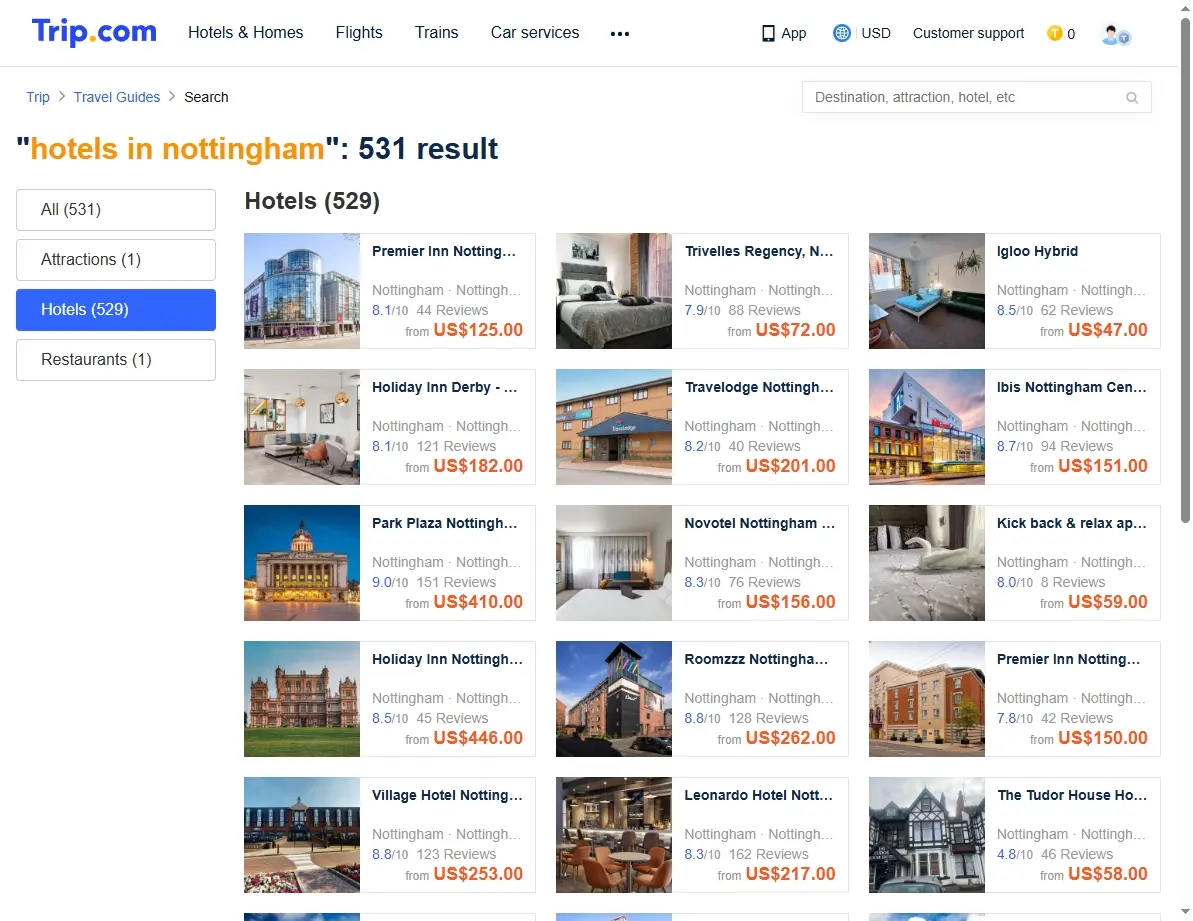Click The Tudor House Hotel title
The height and width of the screenshot is (921, 1193).
click(1071, 796)
